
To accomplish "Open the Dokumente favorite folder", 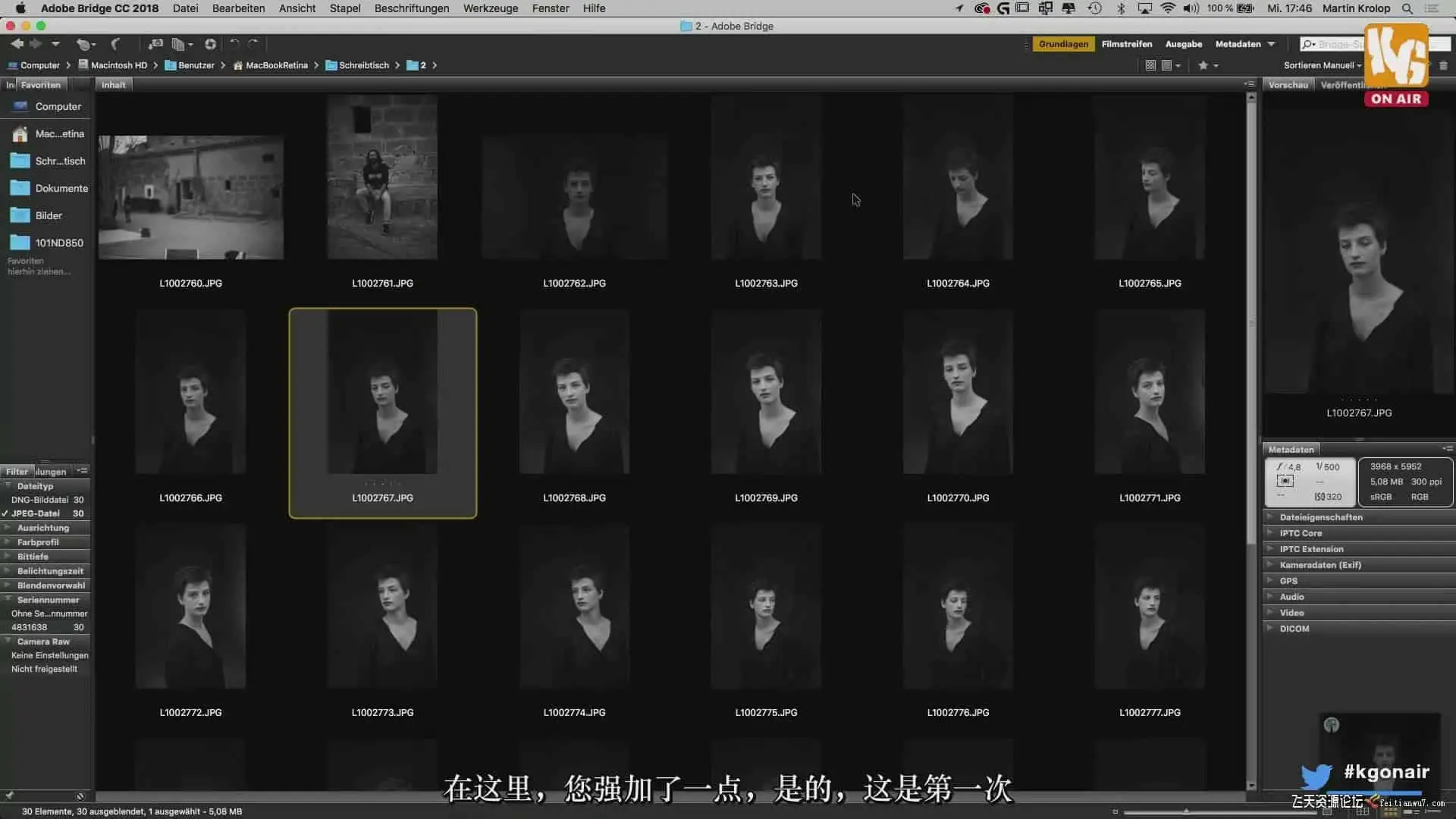I will point(61,188).
